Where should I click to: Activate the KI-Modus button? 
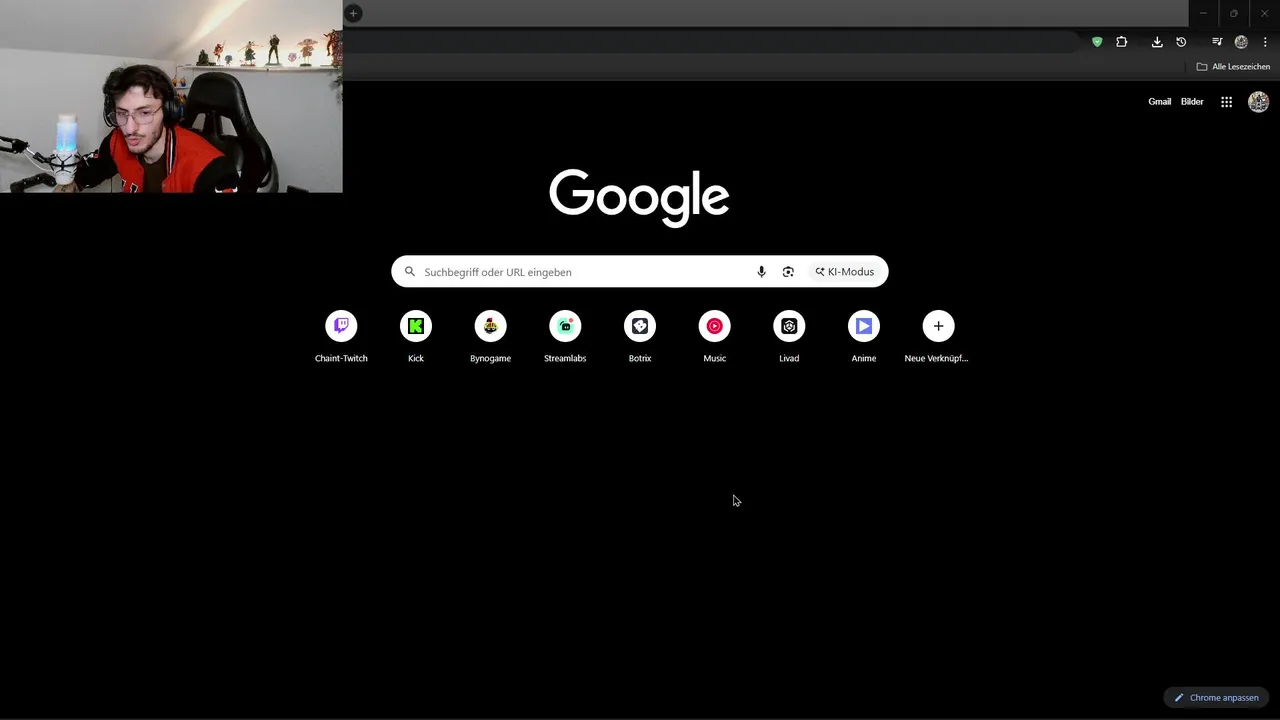click(x=844, y=272)
